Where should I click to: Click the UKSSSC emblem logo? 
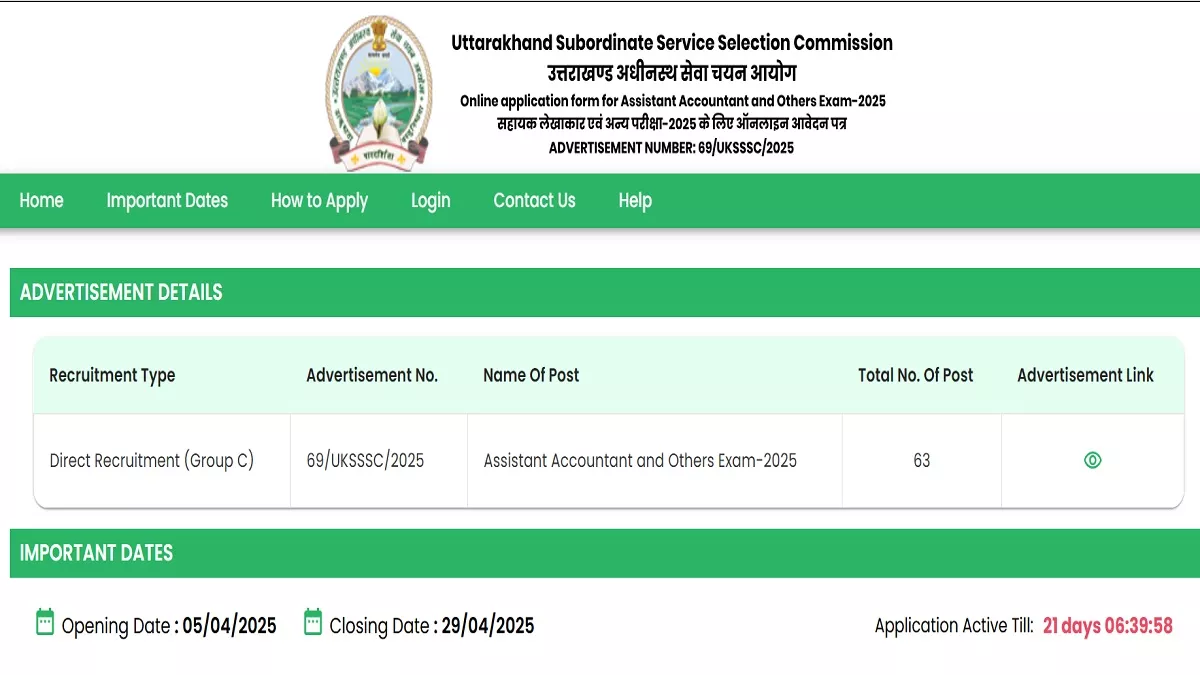tap(379, 93)
